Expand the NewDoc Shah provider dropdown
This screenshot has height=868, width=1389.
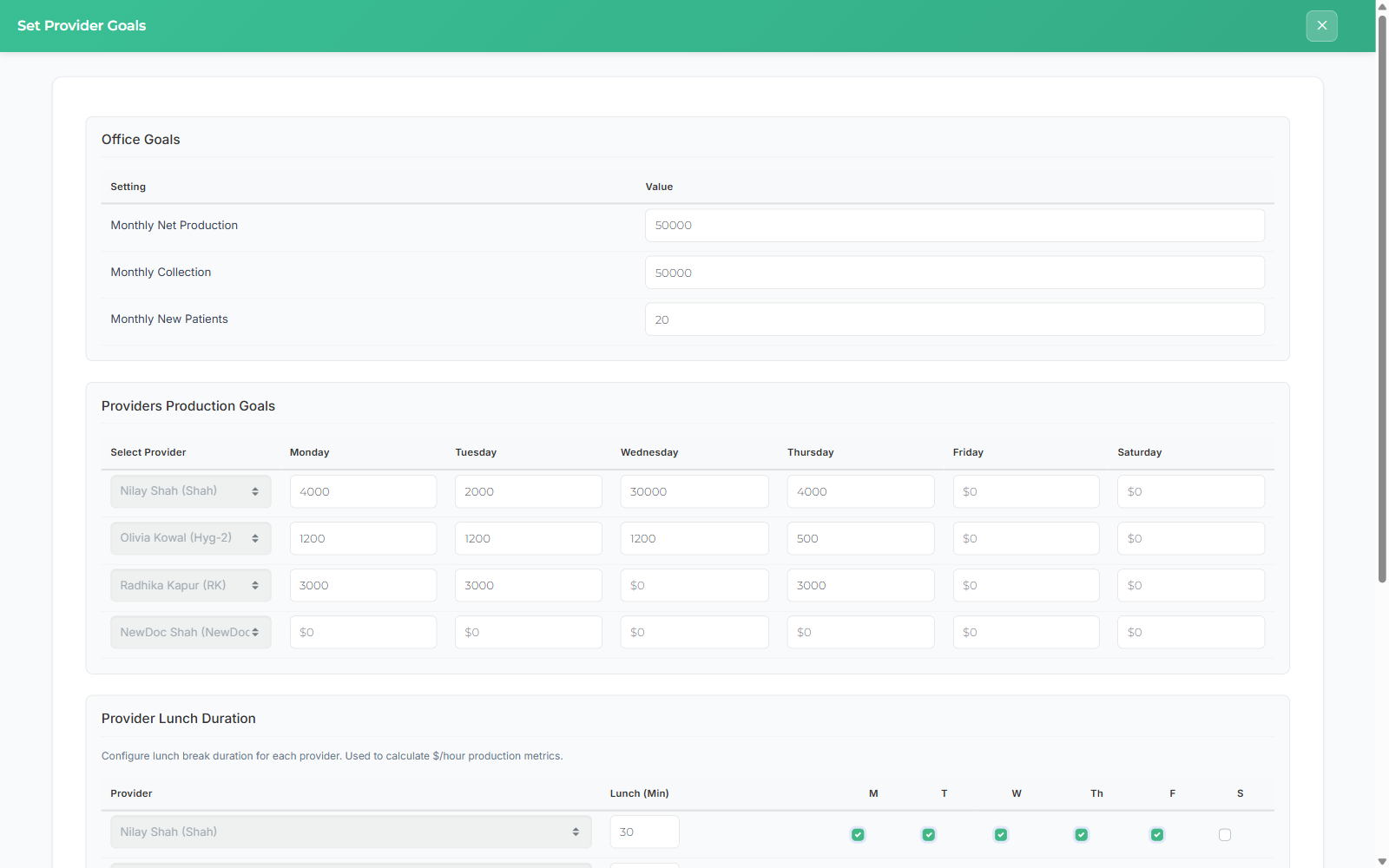click(x=191, y=632)
